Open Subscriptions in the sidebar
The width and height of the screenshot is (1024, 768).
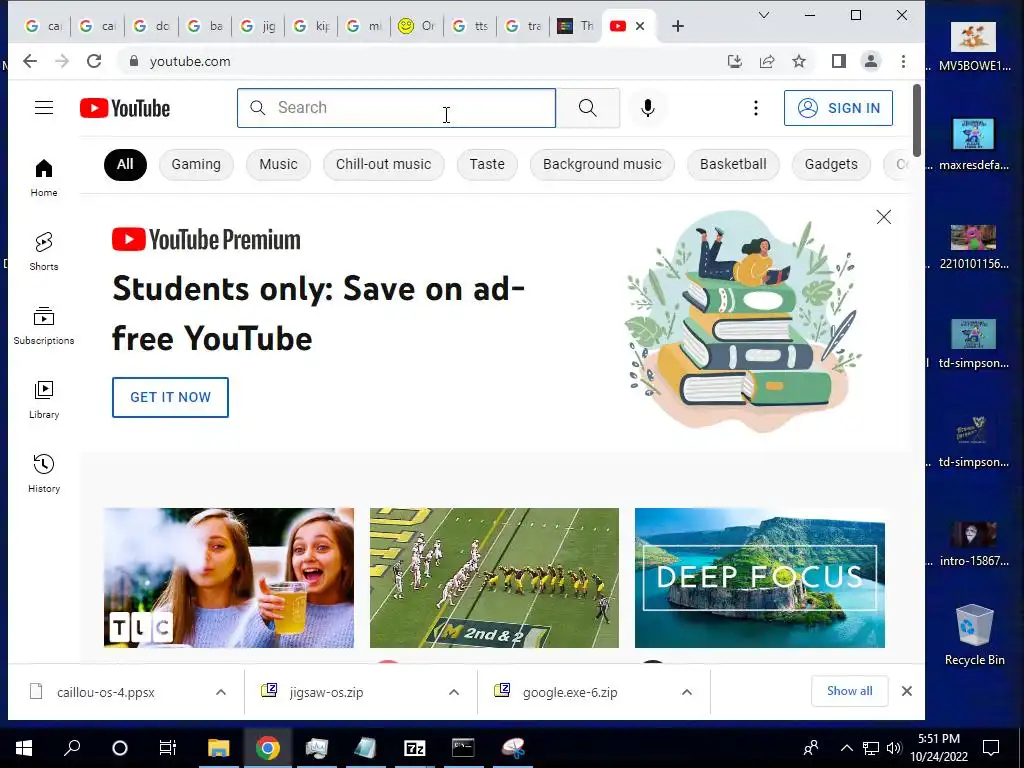click(44, 326)
